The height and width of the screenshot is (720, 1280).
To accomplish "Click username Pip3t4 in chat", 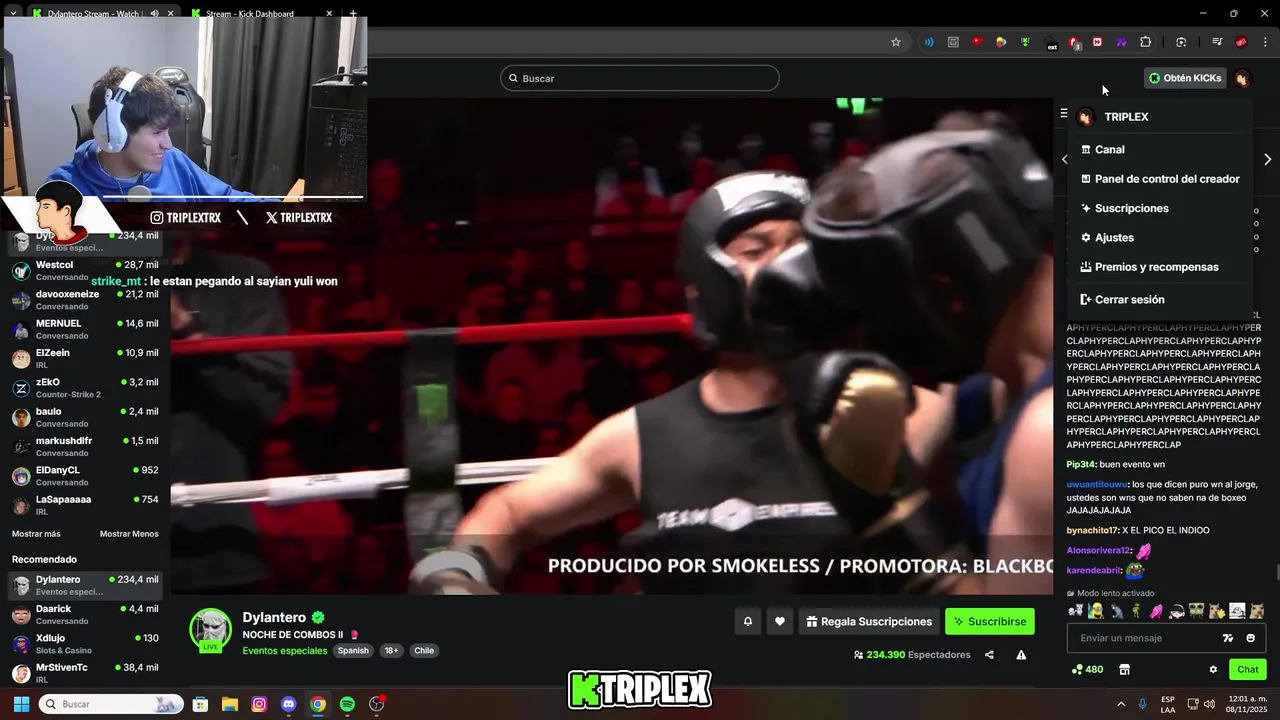I will [x=1081, y=464].
